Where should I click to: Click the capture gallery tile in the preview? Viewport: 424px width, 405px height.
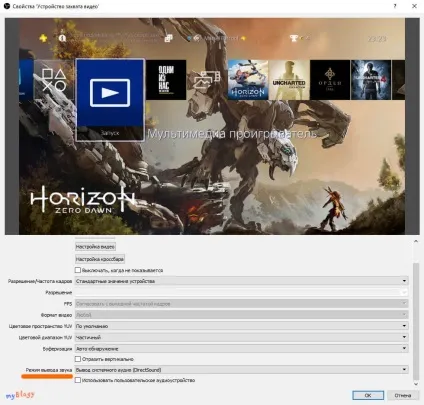coord(207,80)
